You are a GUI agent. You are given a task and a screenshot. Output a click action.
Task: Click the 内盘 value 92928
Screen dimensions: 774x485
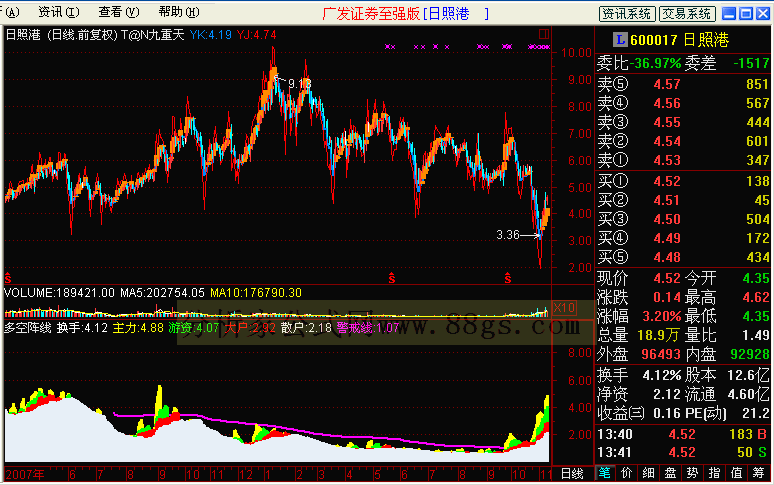click(x=750, y=354)
